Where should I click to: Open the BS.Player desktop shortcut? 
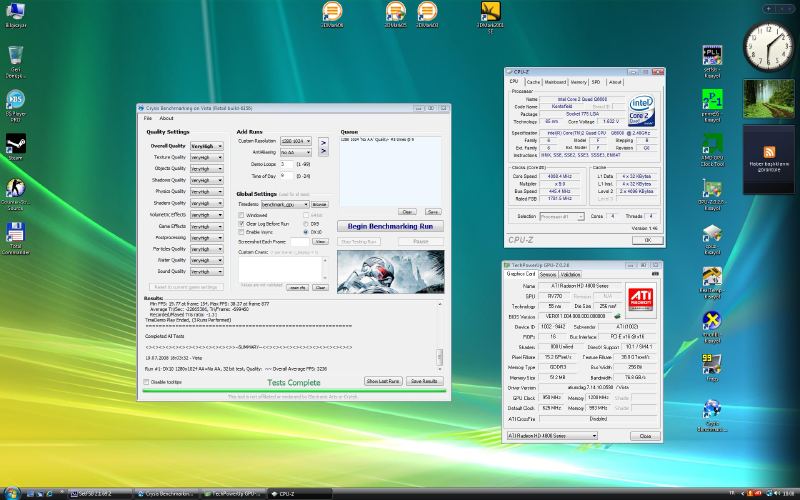(15, 101)
